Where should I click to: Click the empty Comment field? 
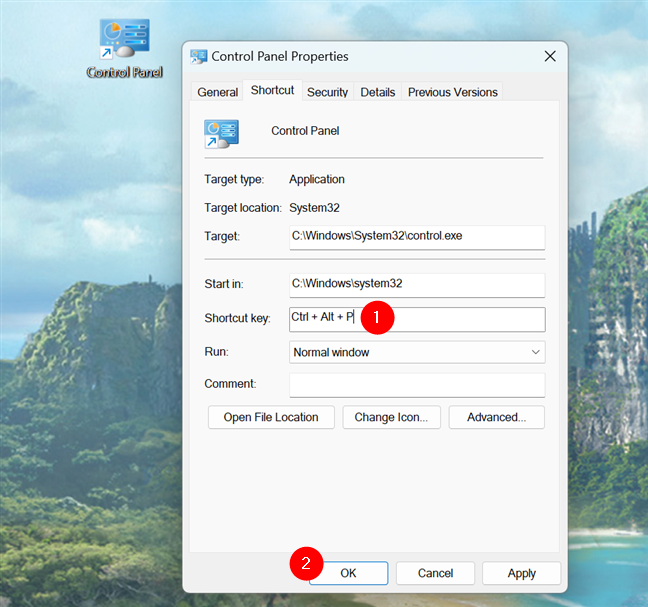[x=417, y=385]
